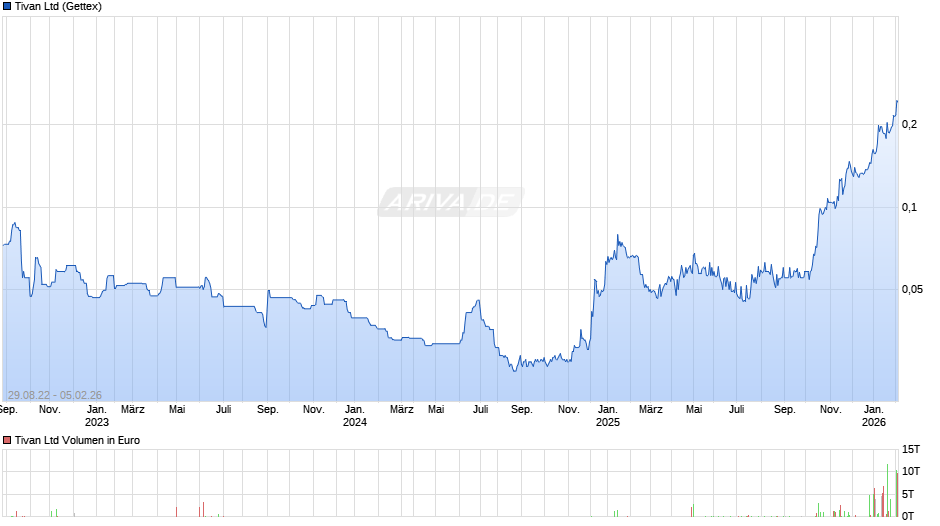The height and width of the screenshot is (526, 940).
Task: Click the 'März' label after Jan. 2023
Action: [132, 410]
